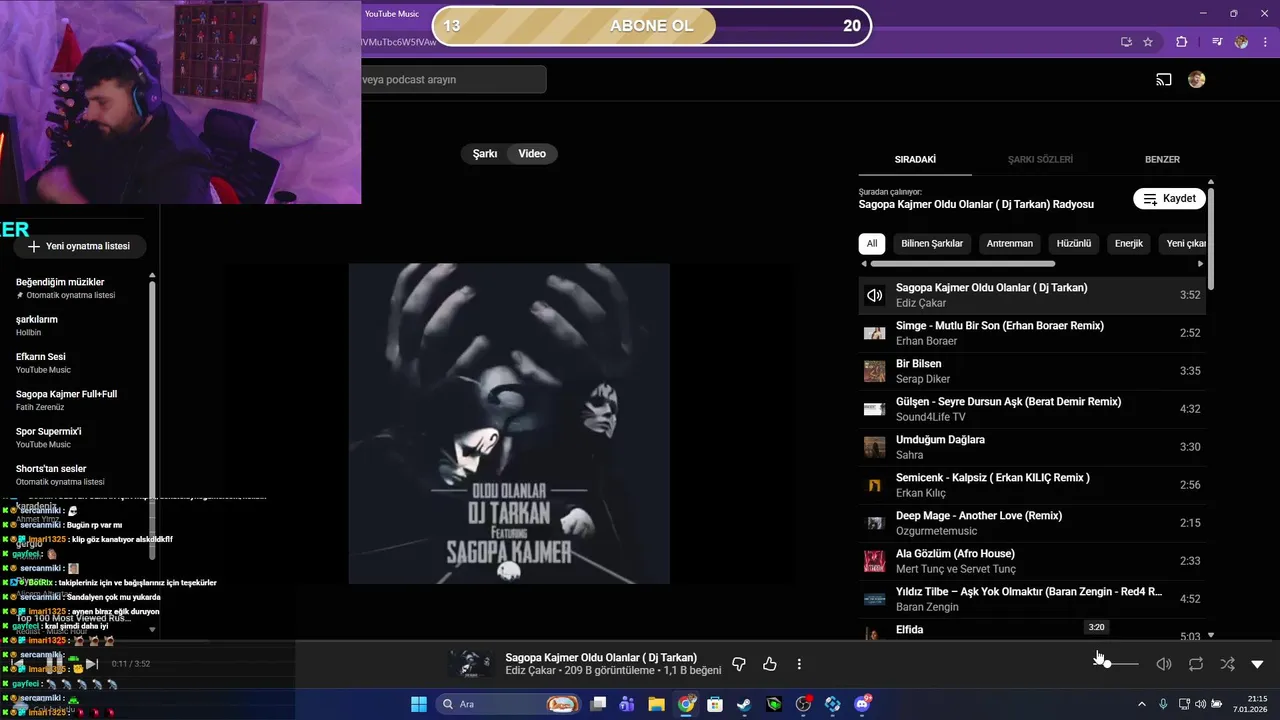Open Discord from the taskbar
The image size is (1280, 720).
click(862, 704)
